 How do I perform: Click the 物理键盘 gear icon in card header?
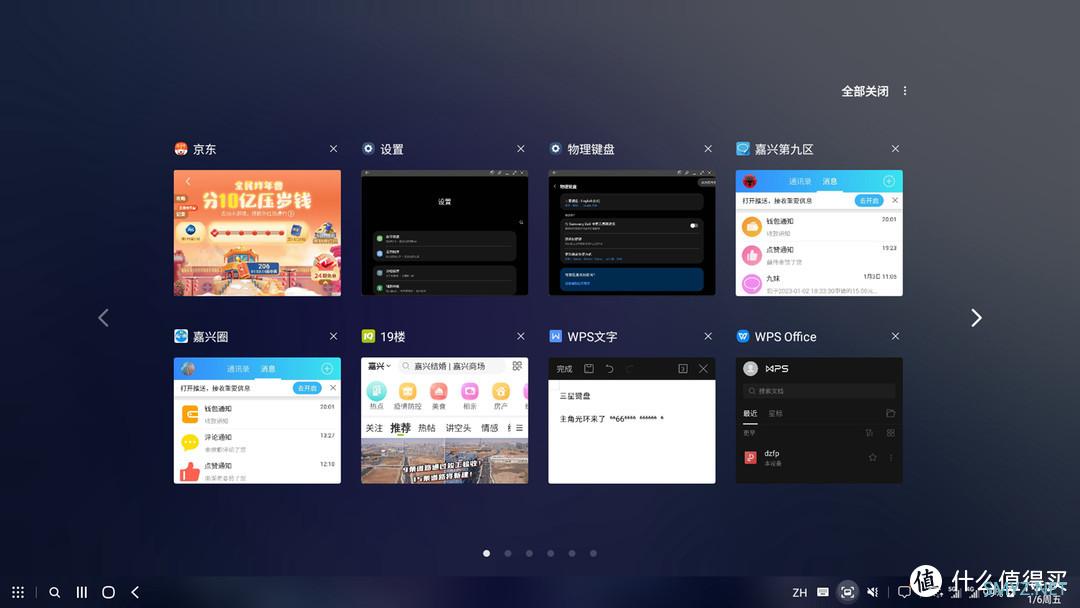[x=556, y=149]
